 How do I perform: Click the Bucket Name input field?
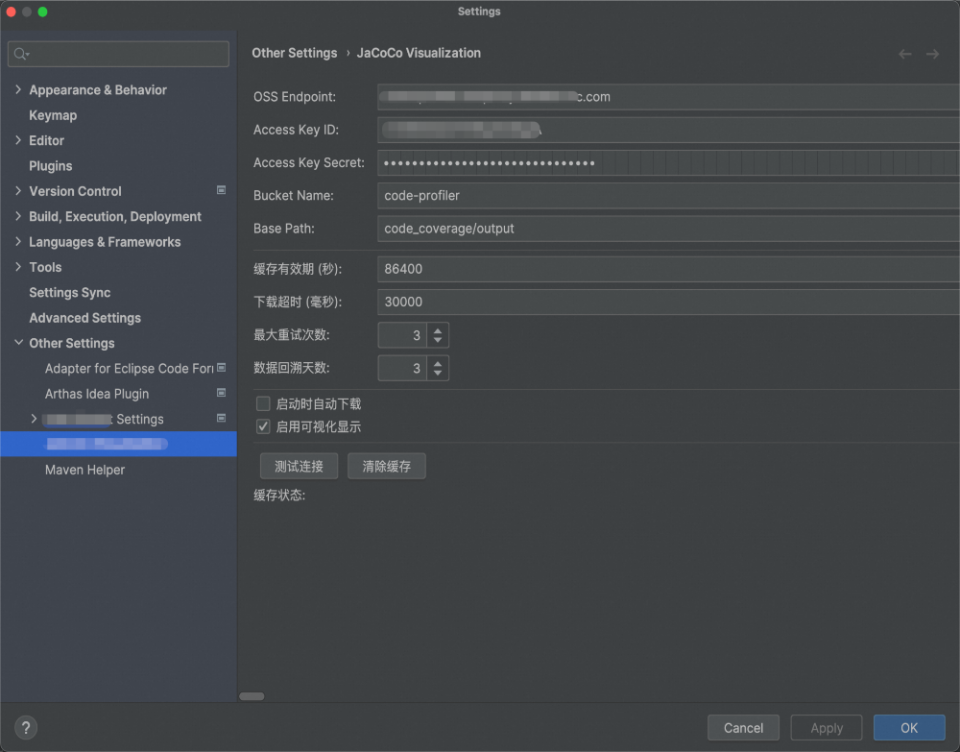coord(669,195)
